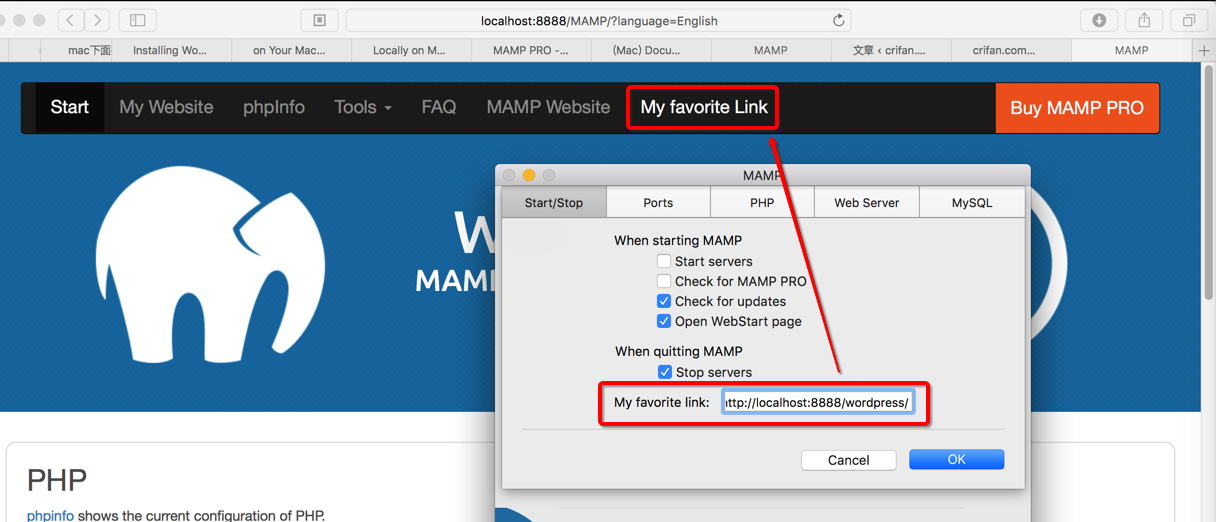Screen dimensions: 1216x522
Task: Switch to the 'Installing Wo...' browser tab
Action: (171, 50)
